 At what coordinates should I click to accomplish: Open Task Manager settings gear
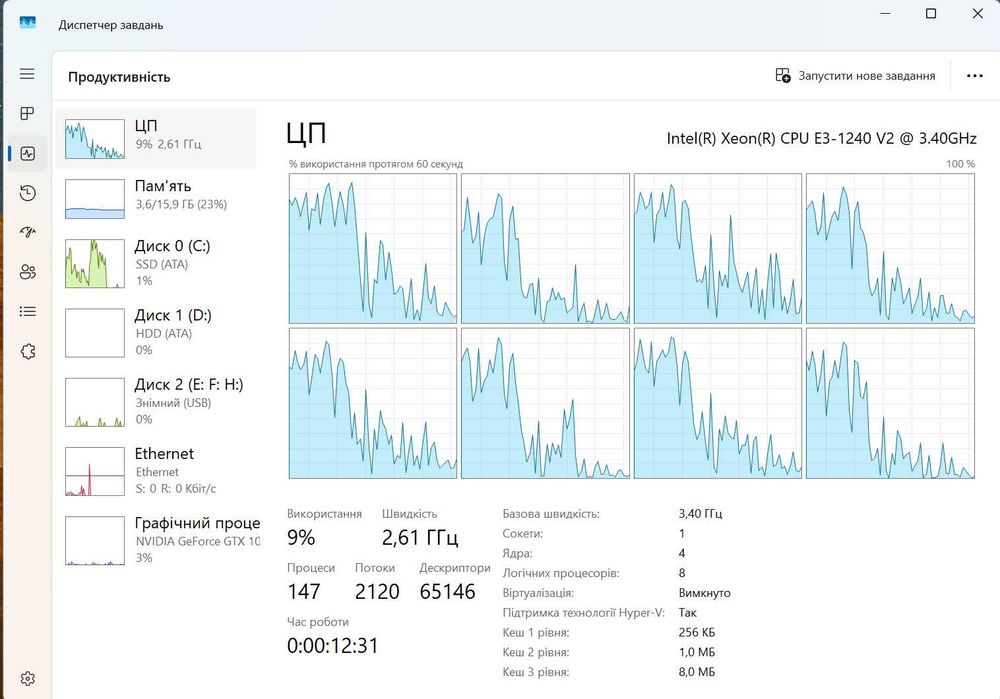[x=27, y=679]
